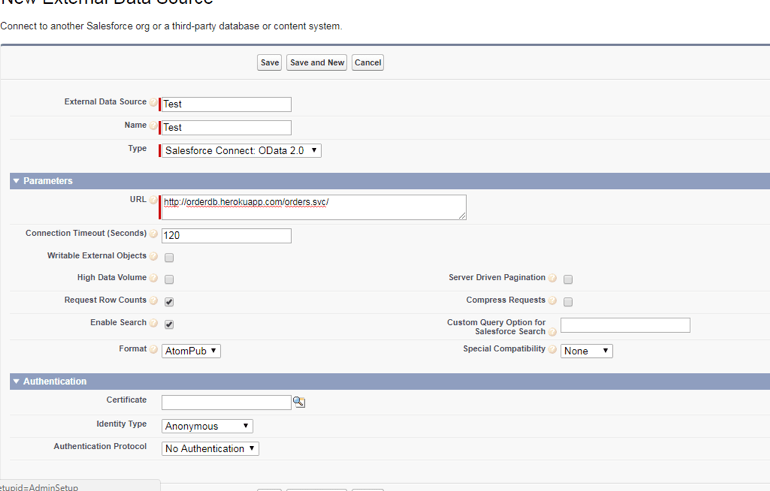Grab URL text area resize handle

point(463,216)
